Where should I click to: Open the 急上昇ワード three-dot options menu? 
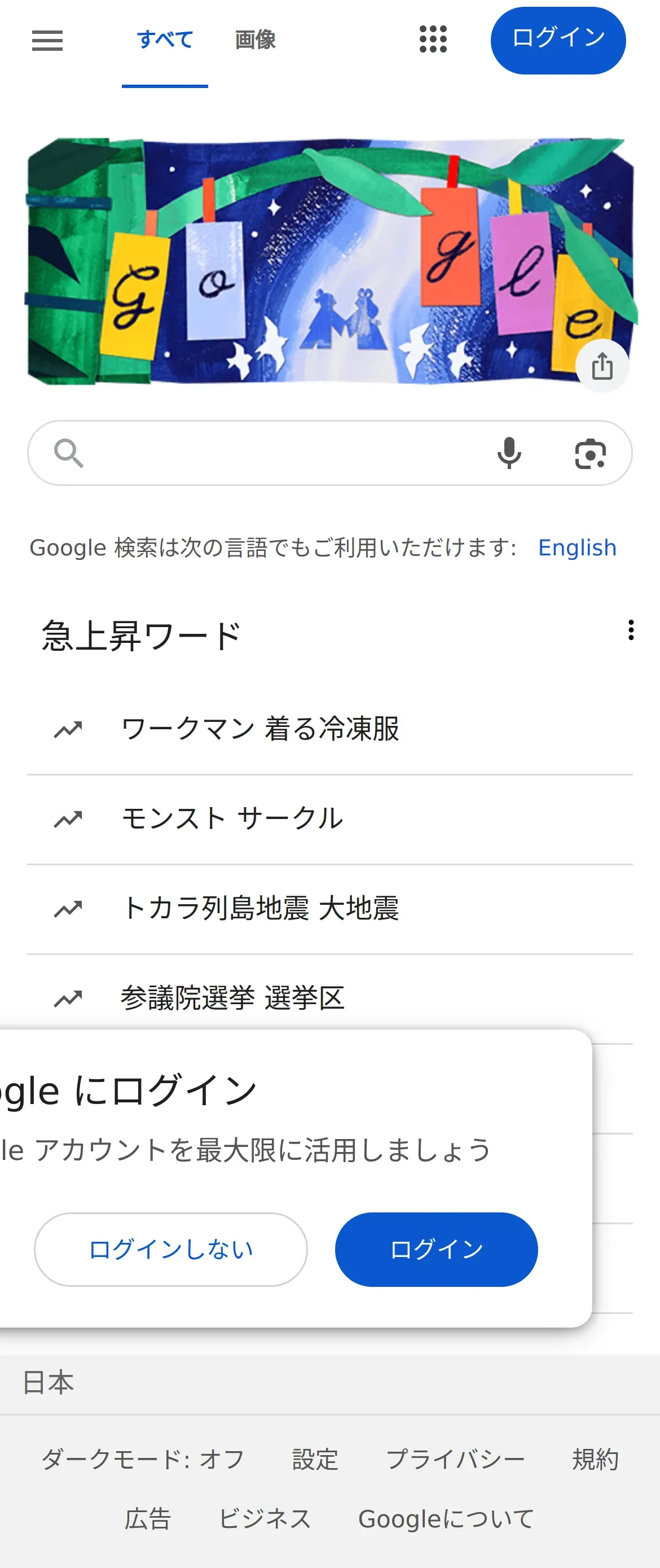click(x=631, y=630)
